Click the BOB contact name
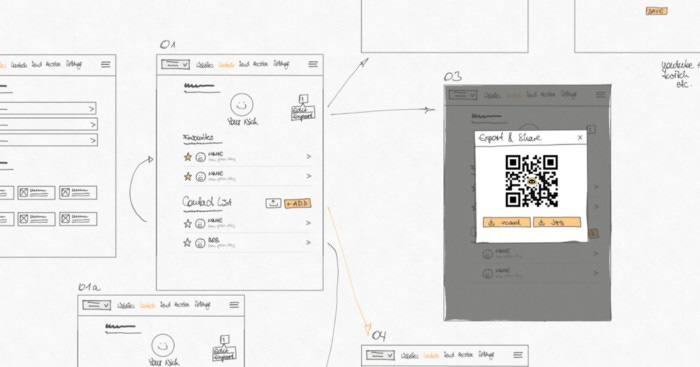This screenshot has width=700, height=367. 213,240
